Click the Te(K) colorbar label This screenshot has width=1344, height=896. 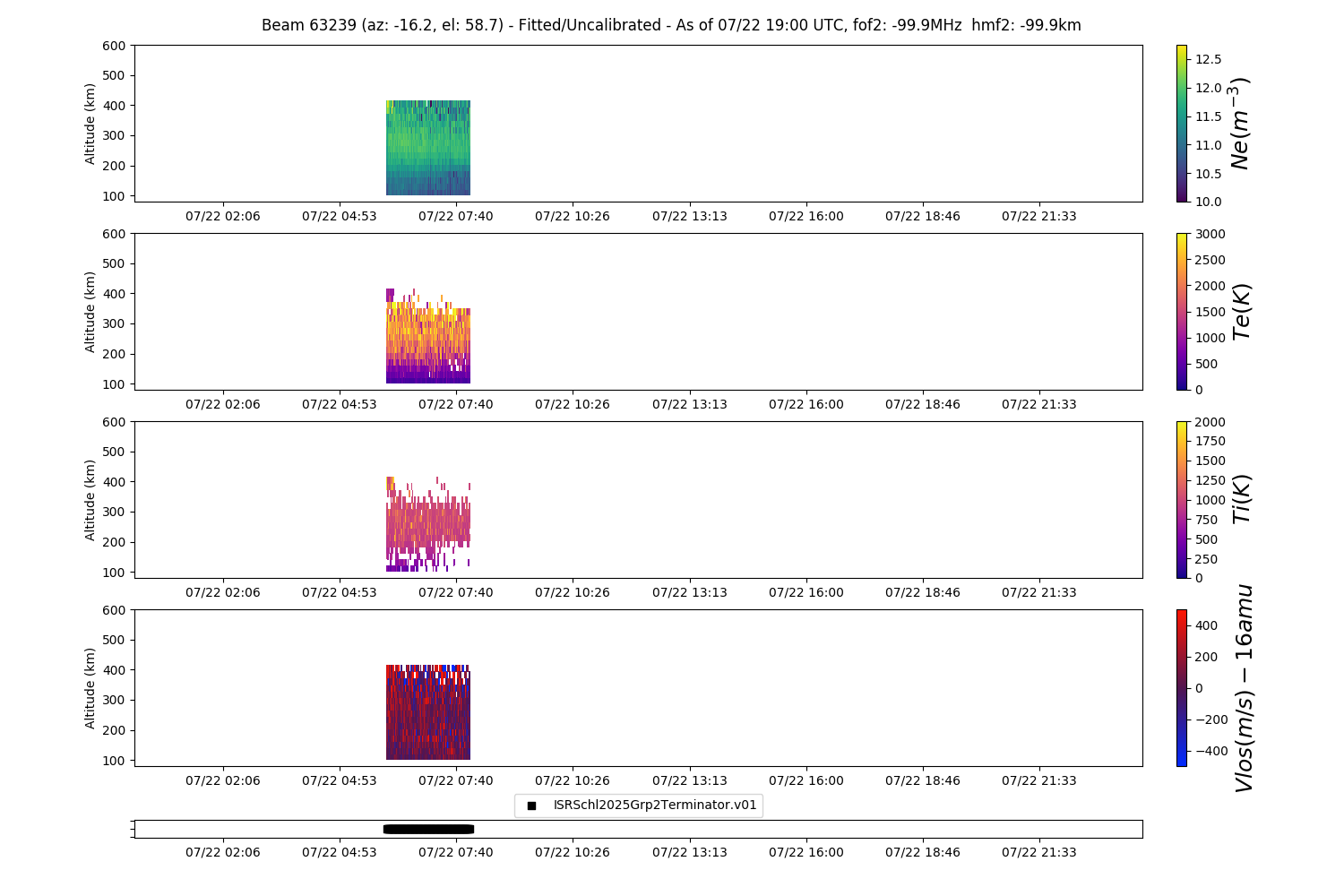click(1241, 312)
